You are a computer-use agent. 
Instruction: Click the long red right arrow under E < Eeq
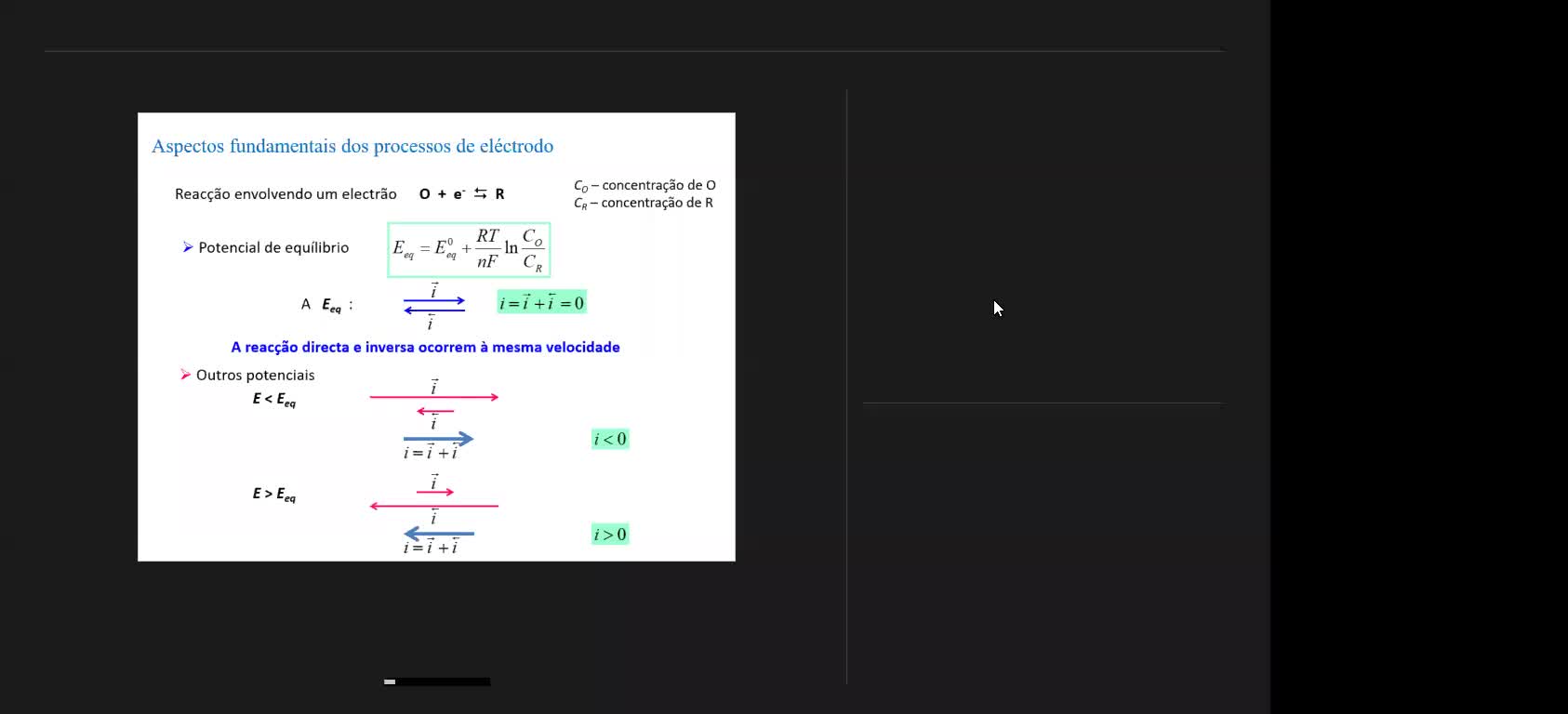point(434,397)
